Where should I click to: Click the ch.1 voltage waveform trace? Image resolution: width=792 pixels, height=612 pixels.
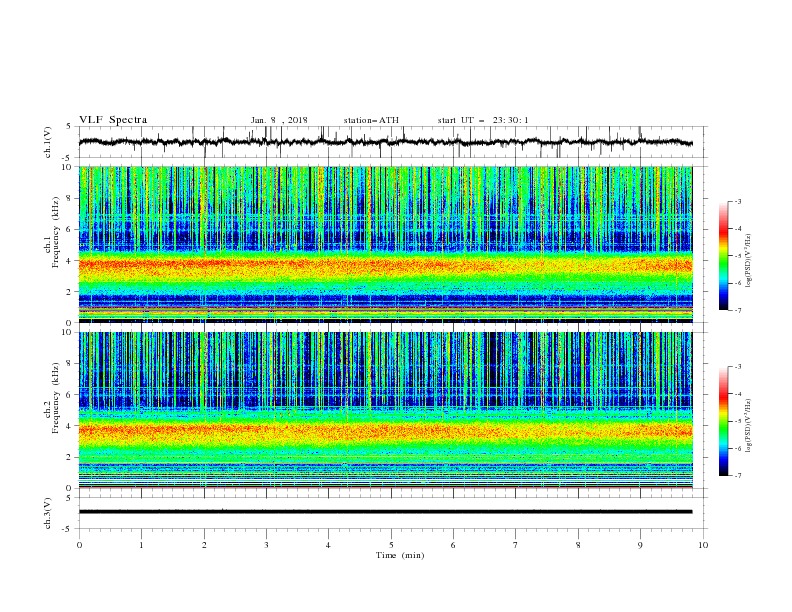pos(385,142)
